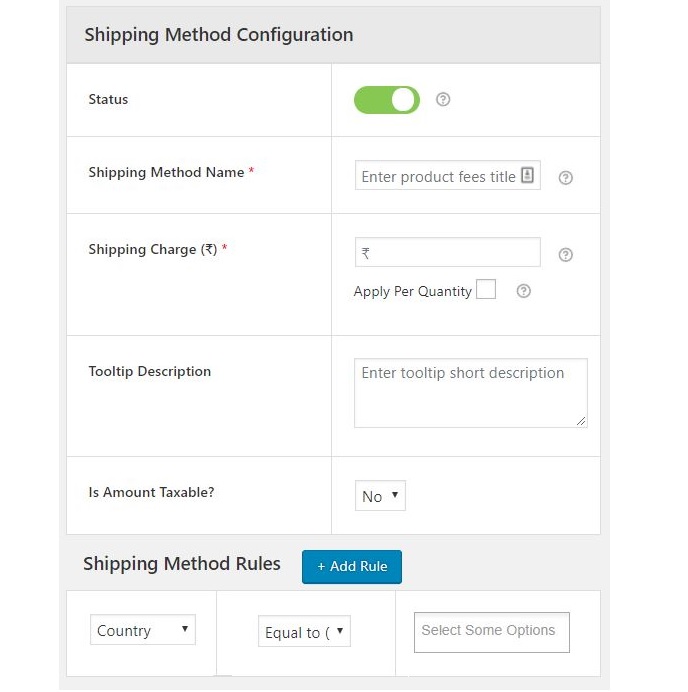Image resolution: width=688 pixels, height=692 pixels.
Task: Open the Equal to condition dropdown
Action: pyautogui.click(x=304, y=632)
